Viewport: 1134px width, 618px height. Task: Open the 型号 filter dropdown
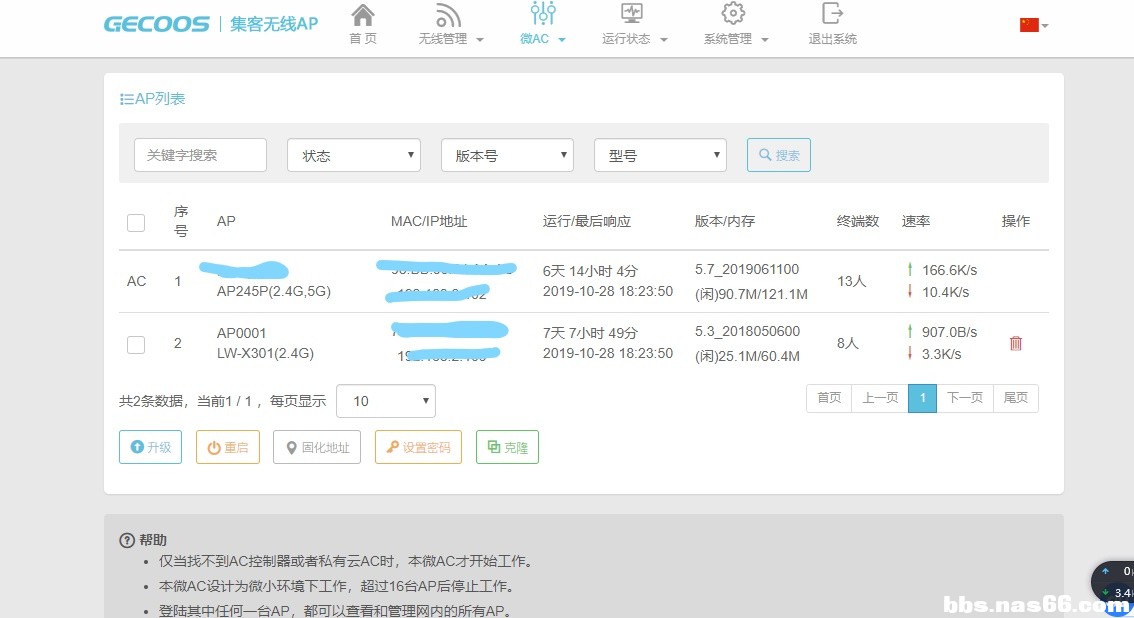pyautogui.click(x=660, y=155)
